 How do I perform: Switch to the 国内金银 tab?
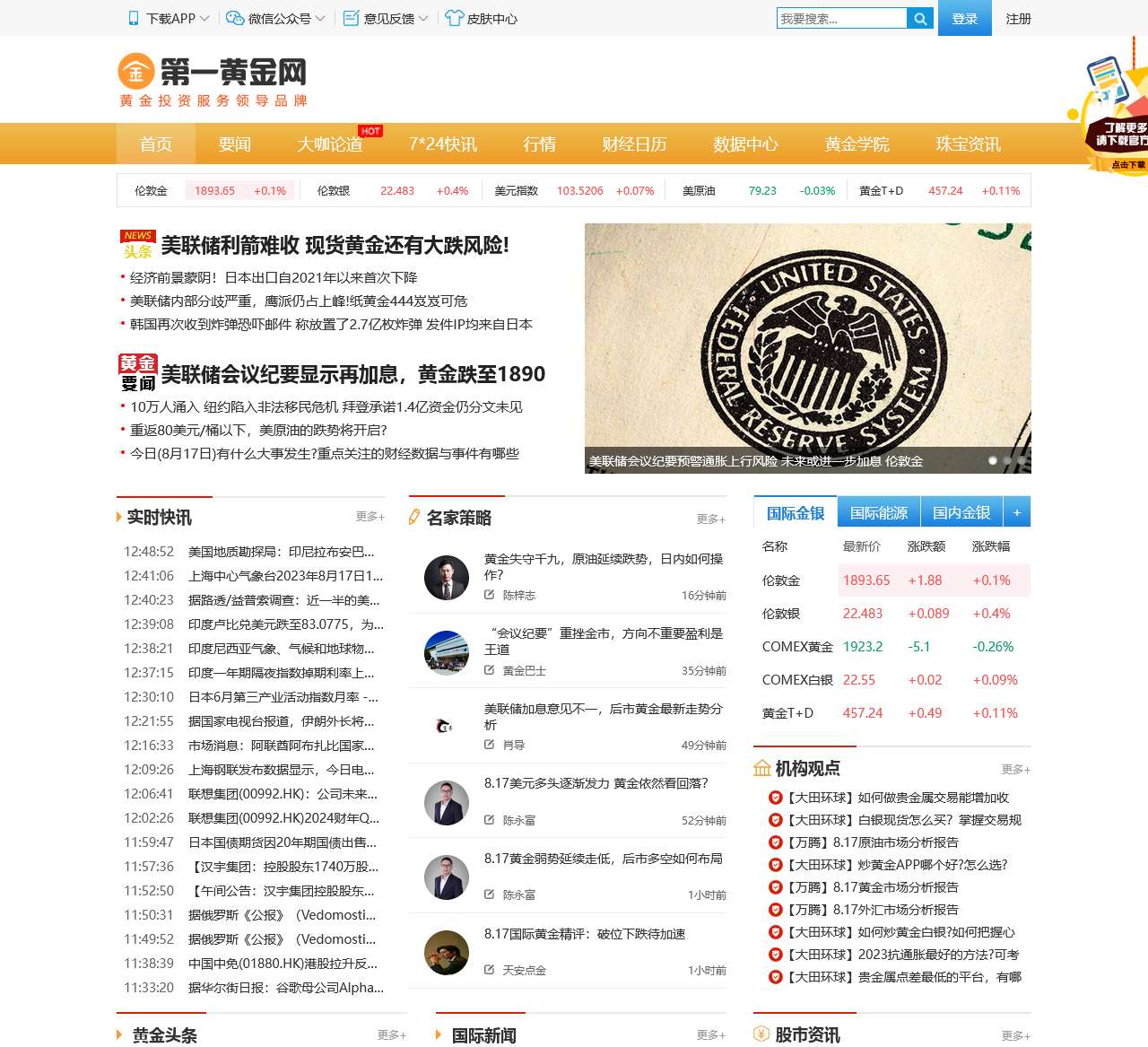click(961, 512)
